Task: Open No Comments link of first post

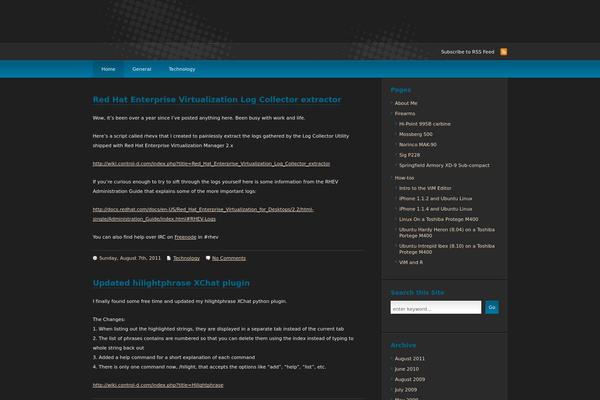Action: (229, 258)
